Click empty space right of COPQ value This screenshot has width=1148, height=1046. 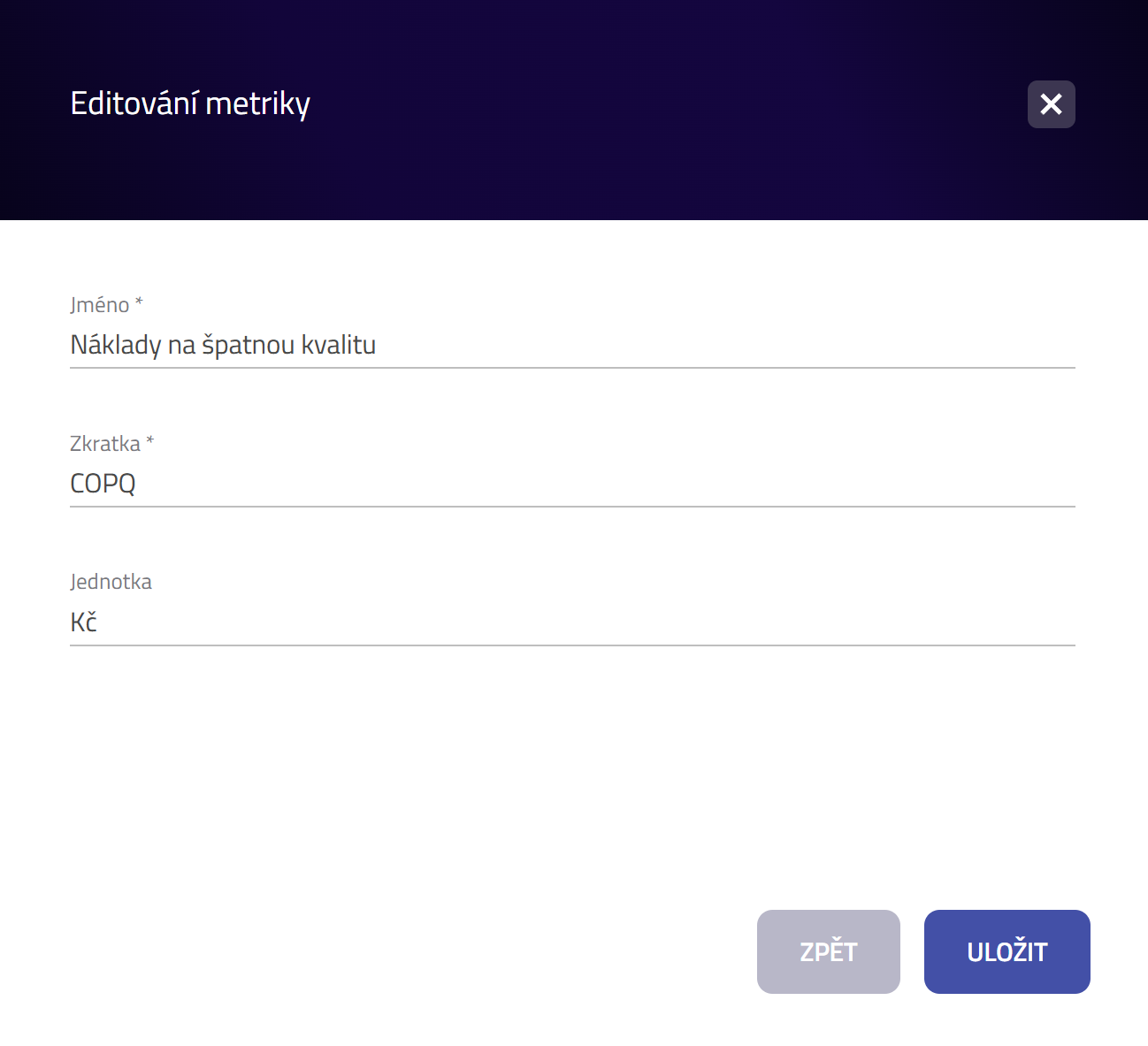point(606,484)
